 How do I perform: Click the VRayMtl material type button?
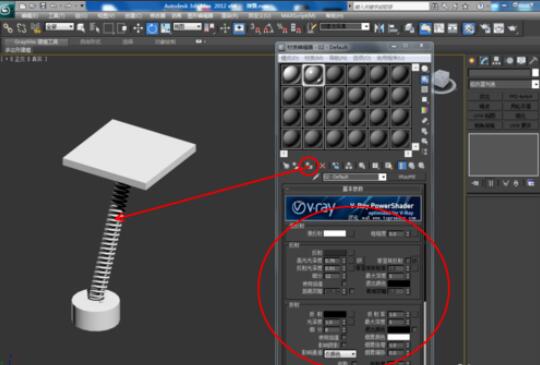coord(407,177)
